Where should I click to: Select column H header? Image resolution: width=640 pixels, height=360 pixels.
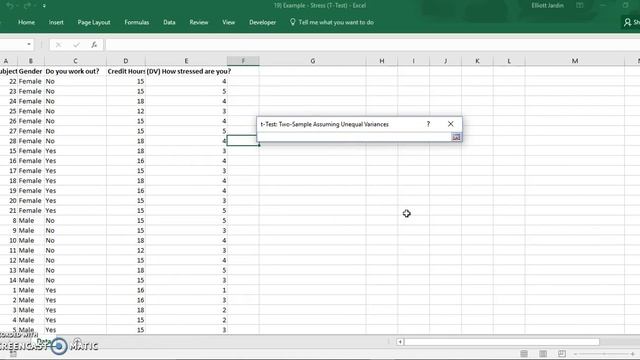382,61
